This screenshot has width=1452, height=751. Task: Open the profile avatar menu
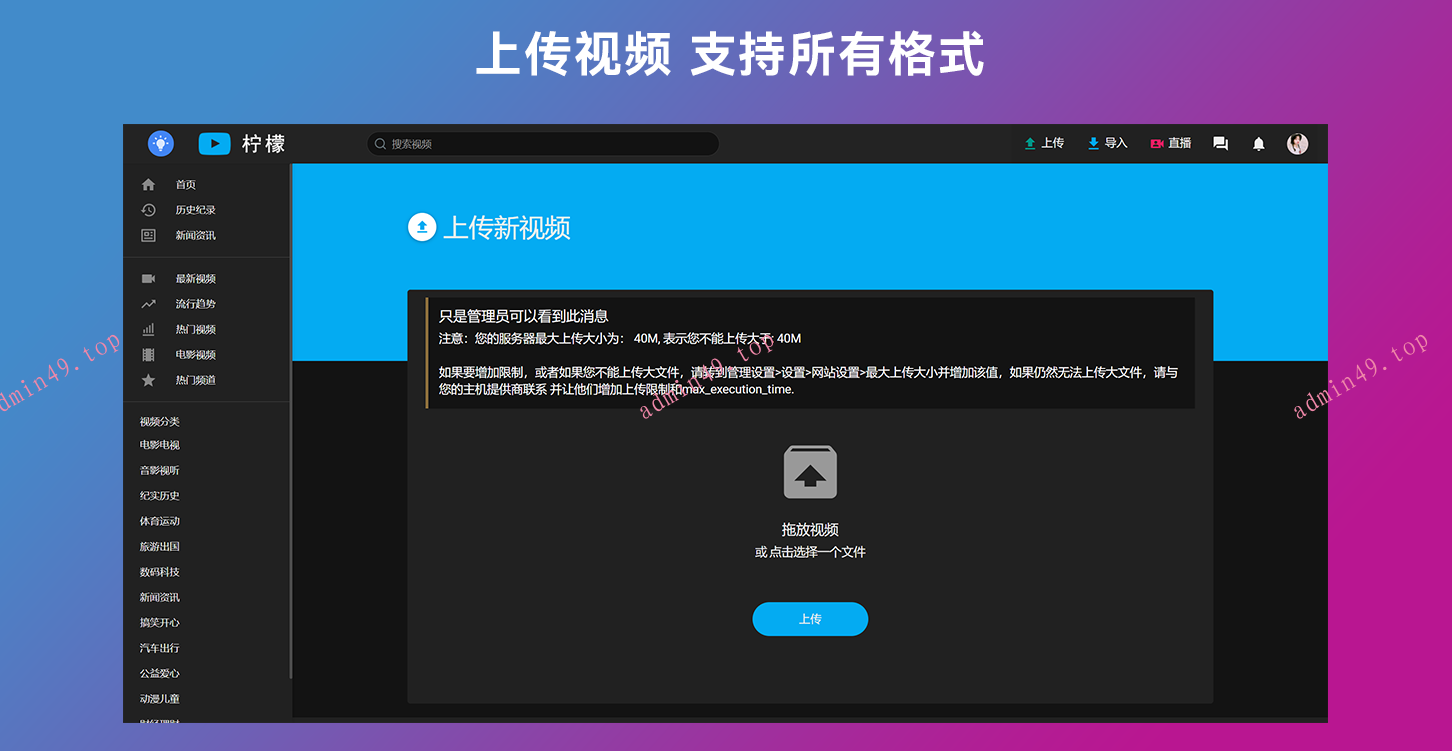pos(1297,143)
